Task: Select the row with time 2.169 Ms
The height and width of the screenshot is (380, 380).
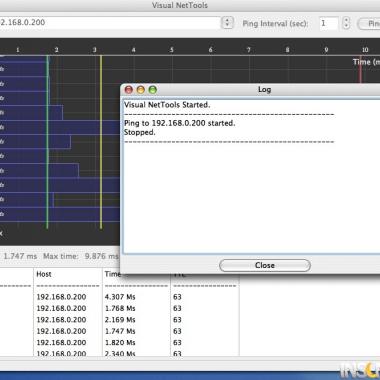Action: pyautogui.click(x=120, y=320)
